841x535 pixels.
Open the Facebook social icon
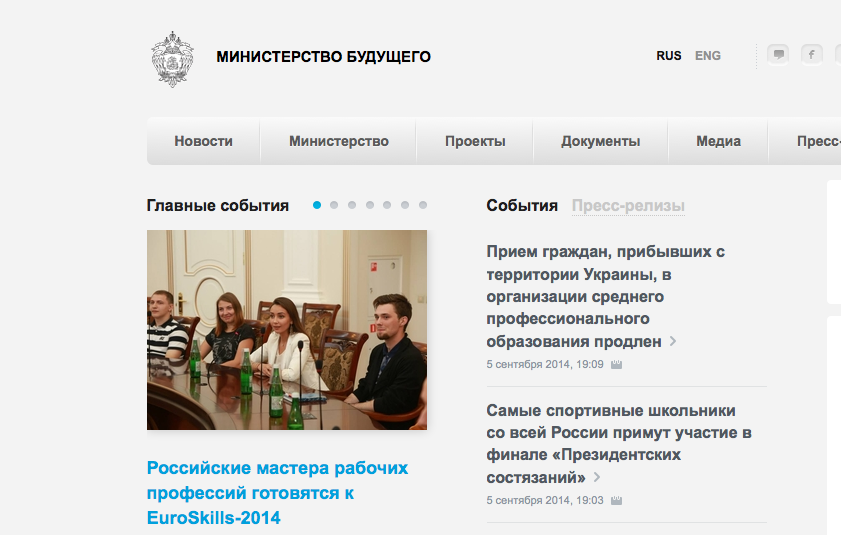click(812, 55)
